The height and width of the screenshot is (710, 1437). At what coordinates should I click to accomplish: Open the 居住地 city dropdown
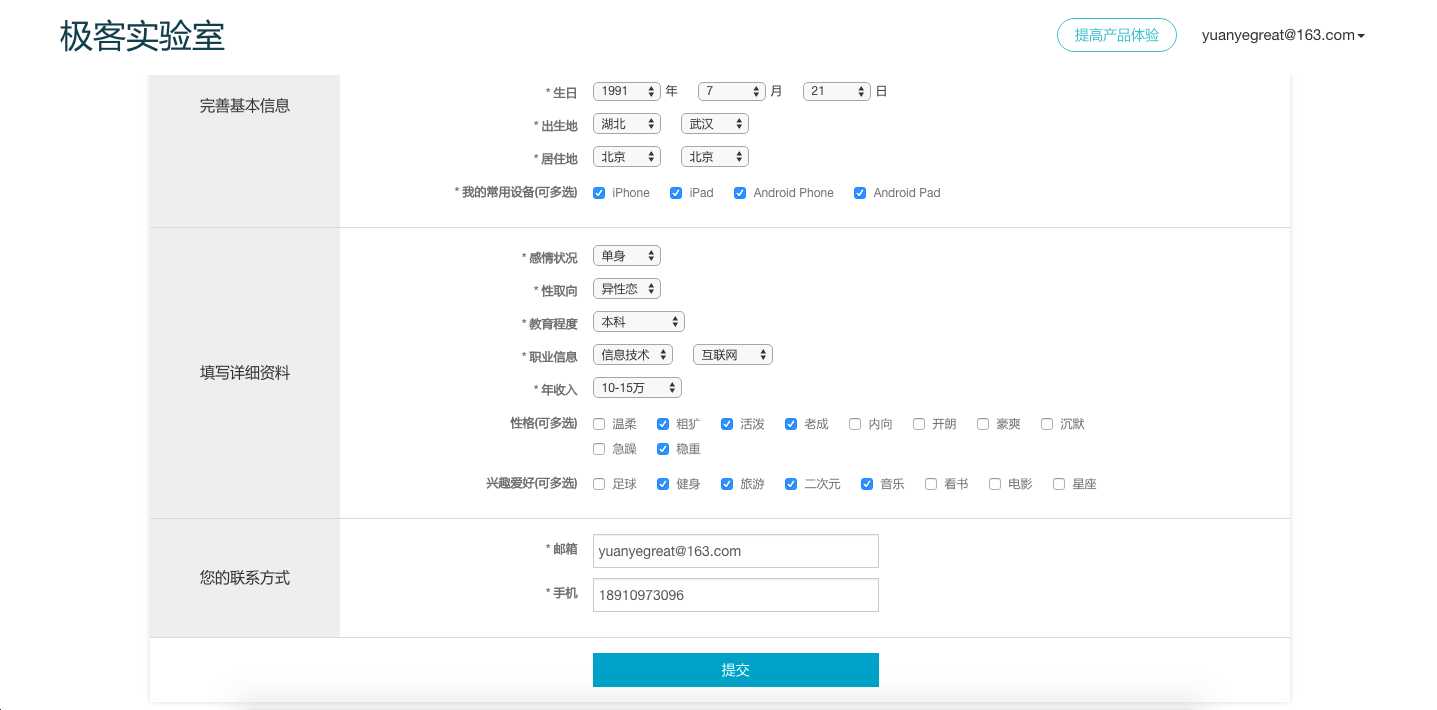[x=715, y=157]
